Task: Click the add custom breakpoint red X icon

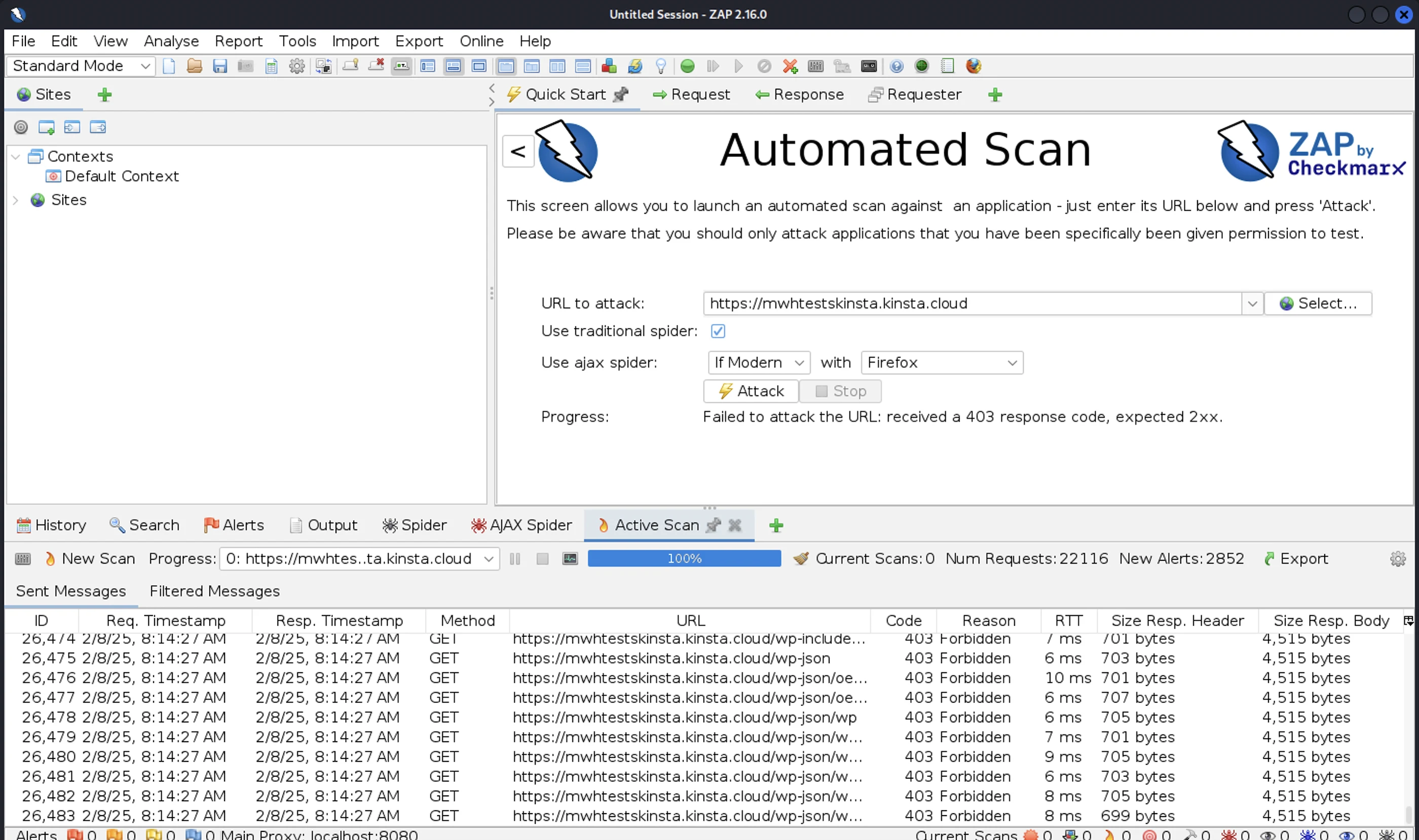Action: coord(790,66)
